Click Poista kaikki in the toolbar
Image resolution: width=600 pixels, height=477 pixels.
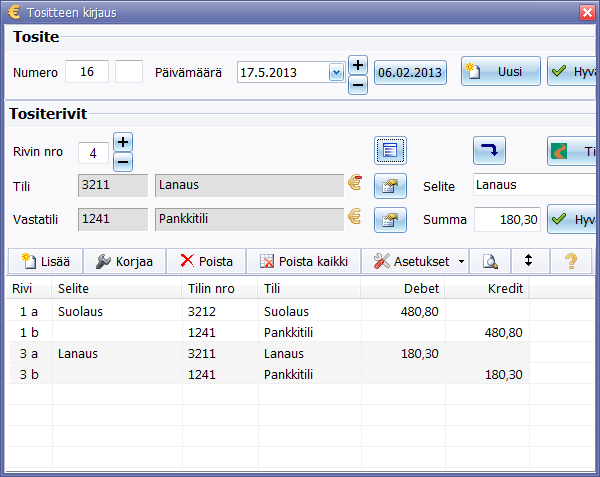304,261
